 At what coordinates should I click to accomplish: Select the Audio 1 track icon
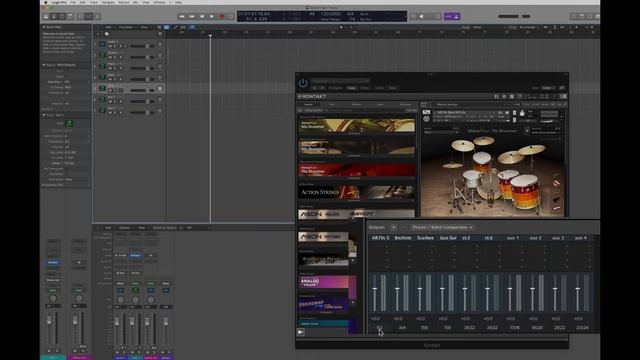pyautogui.click(x=102, y=44)
